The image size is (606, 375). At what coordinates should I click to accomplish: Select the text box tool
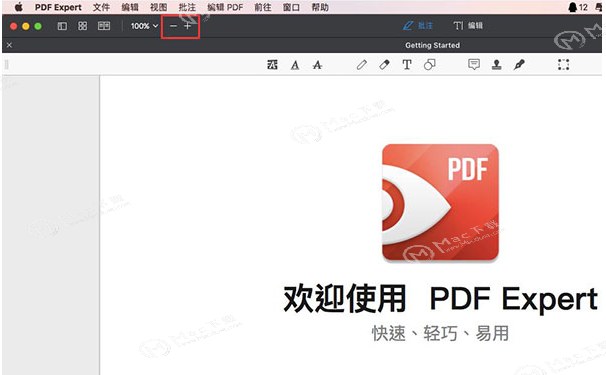(407, 65)
